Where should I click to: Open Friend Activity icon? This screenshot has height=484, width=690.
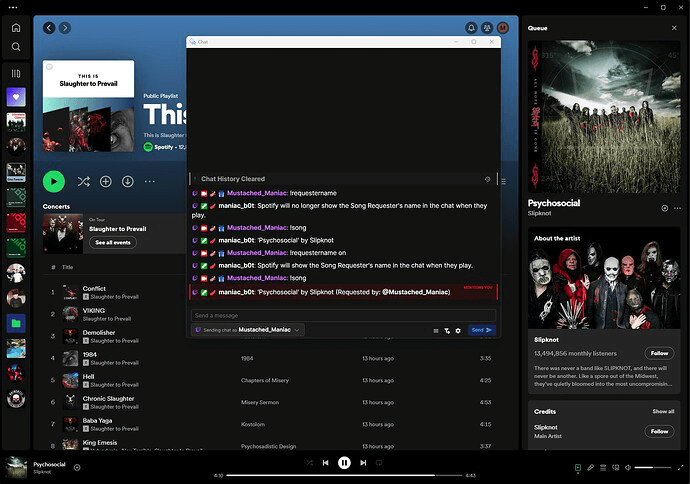click(487, 28)
